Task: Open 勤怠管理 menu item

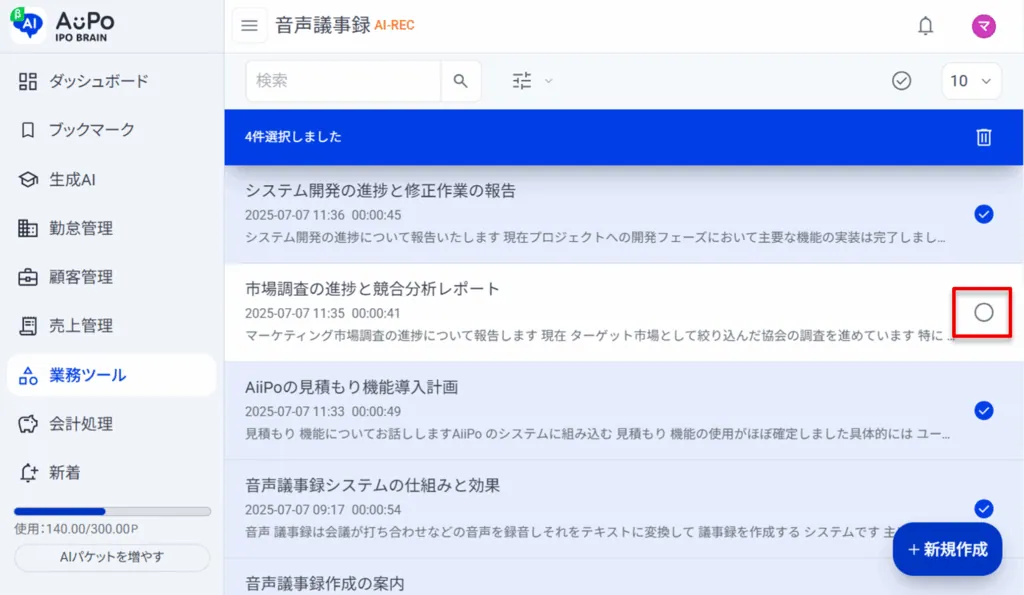Action: [x=112, y=228]
